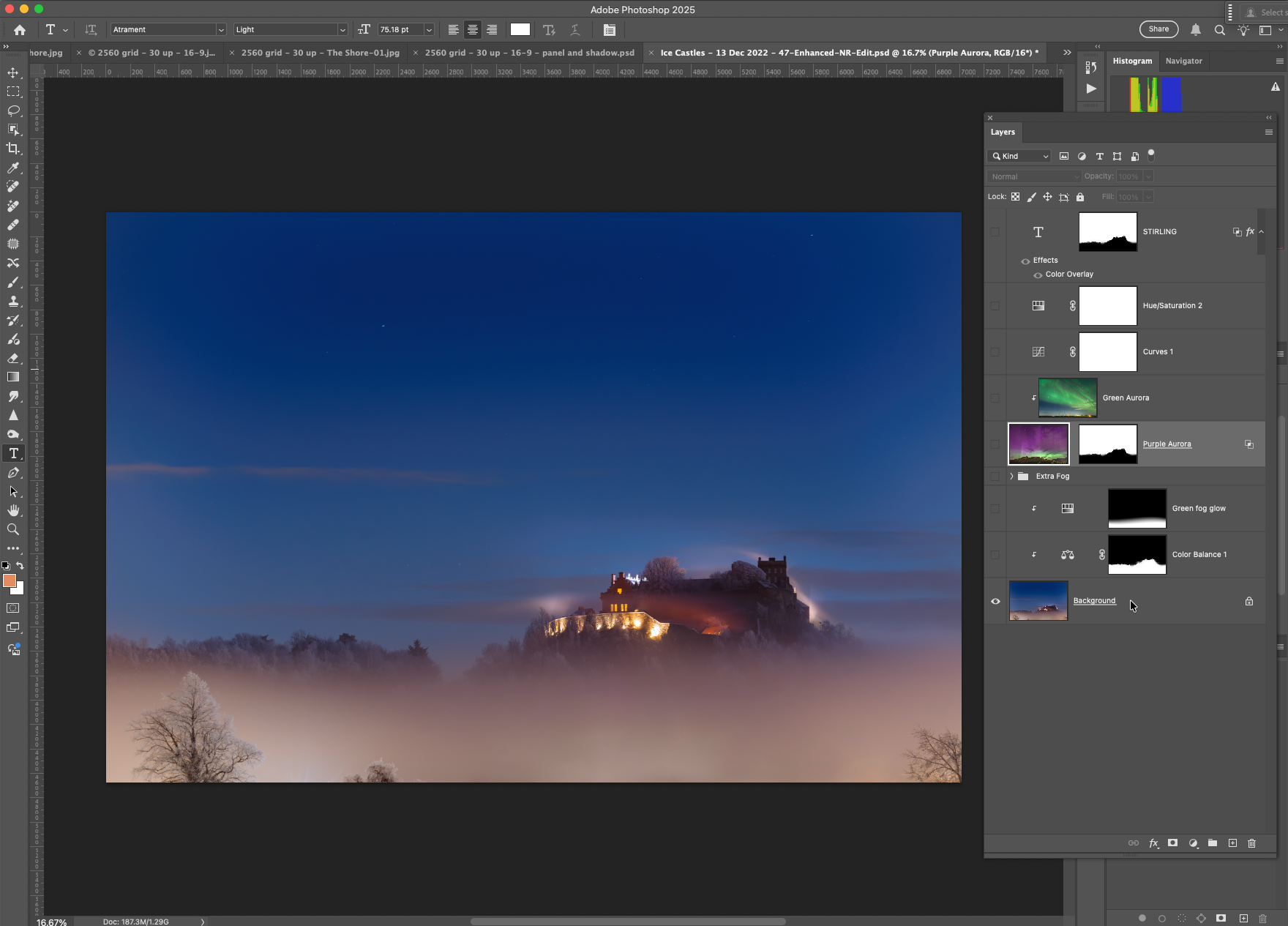
Task: Show Green fog glow layer visibility
Action: click(995, 509)
